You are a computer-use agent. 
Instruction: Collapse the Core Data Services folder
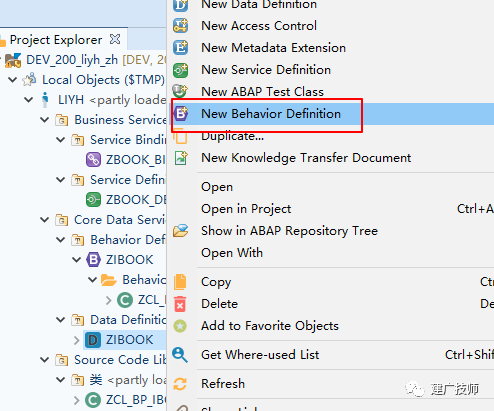coord(45,220)
